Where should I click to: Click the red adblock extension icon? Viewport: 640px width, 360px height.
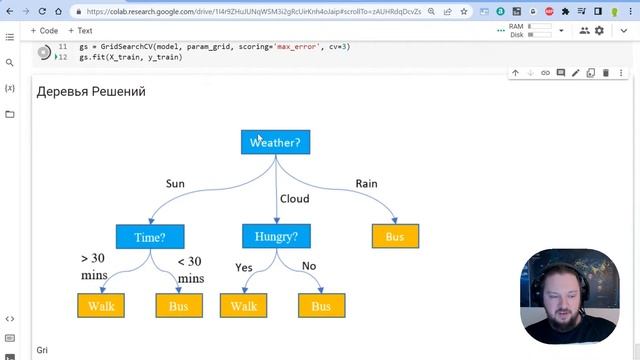[549, 11]
